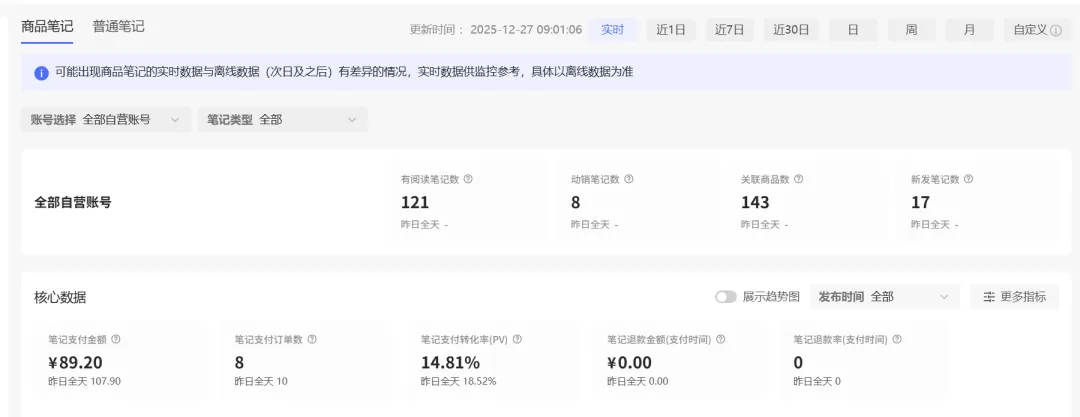Click help icon beside 动销笔记数
The width and height of the screenshot is (1080, 417).
[628, 179]
